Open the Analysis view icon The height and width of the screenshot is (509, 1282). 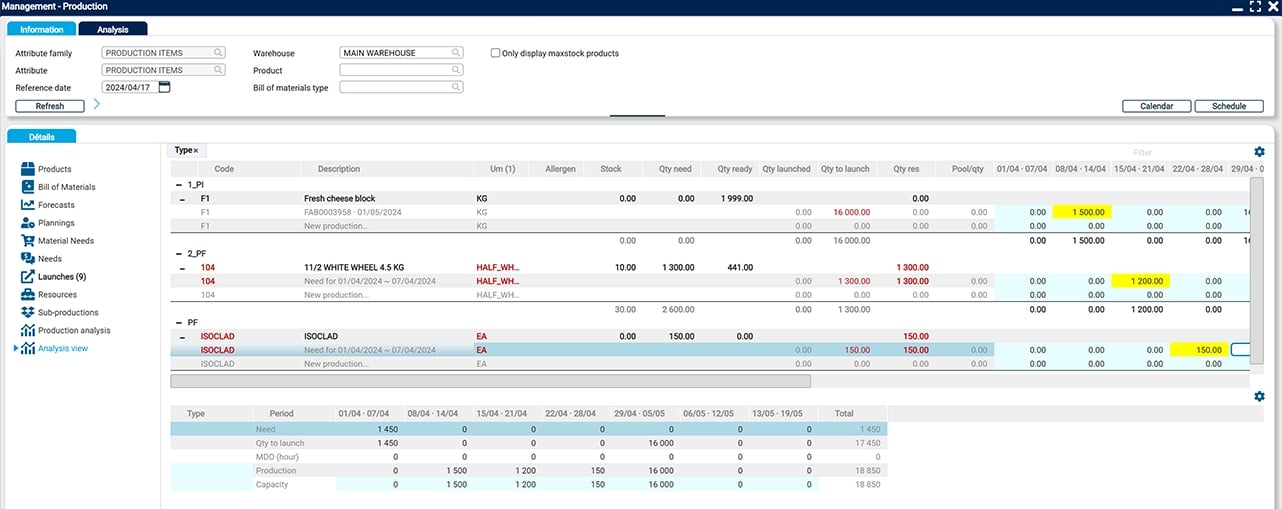[x=28, y=349]
